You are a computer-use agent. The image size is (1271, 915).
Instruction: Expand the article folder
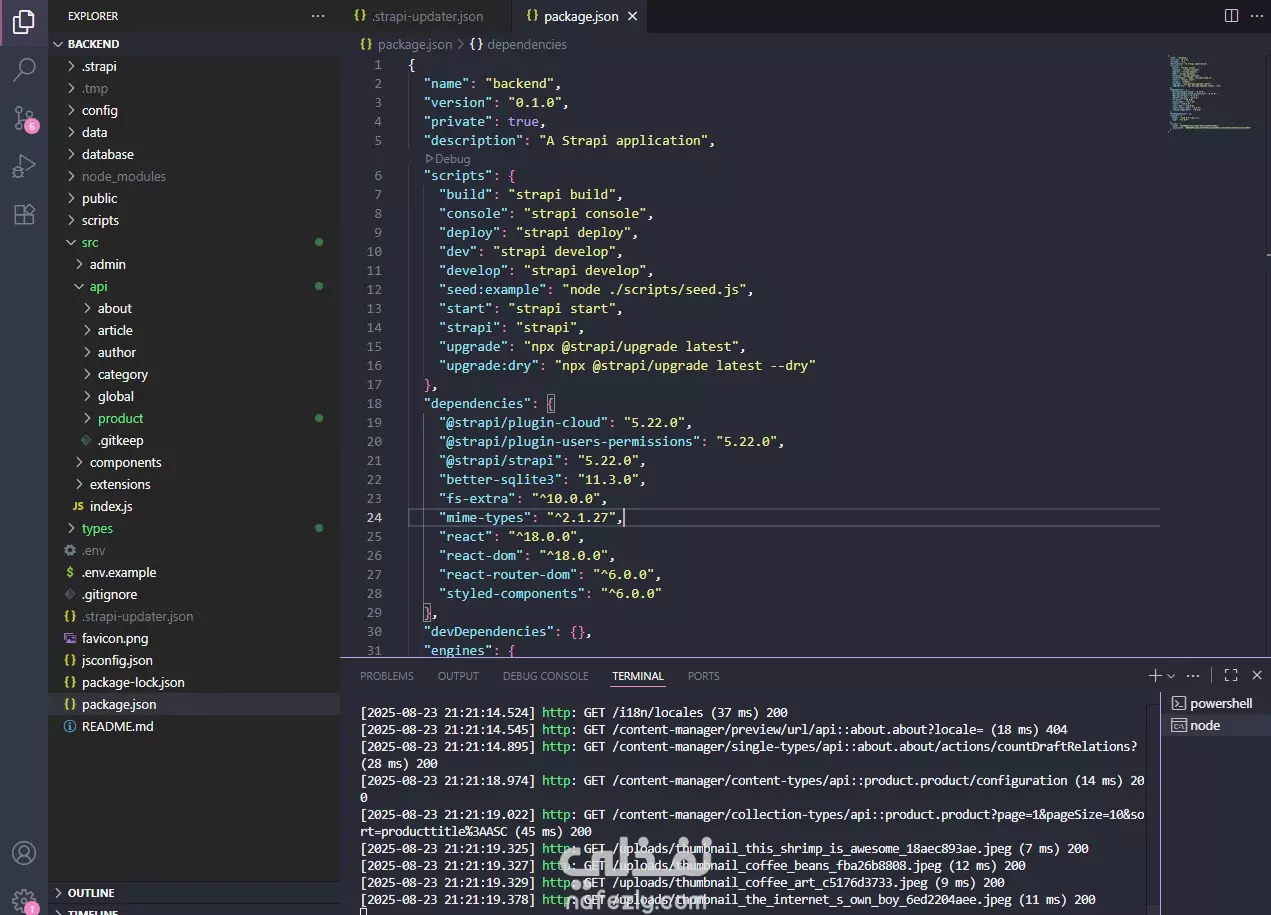(x=194, y=330)
